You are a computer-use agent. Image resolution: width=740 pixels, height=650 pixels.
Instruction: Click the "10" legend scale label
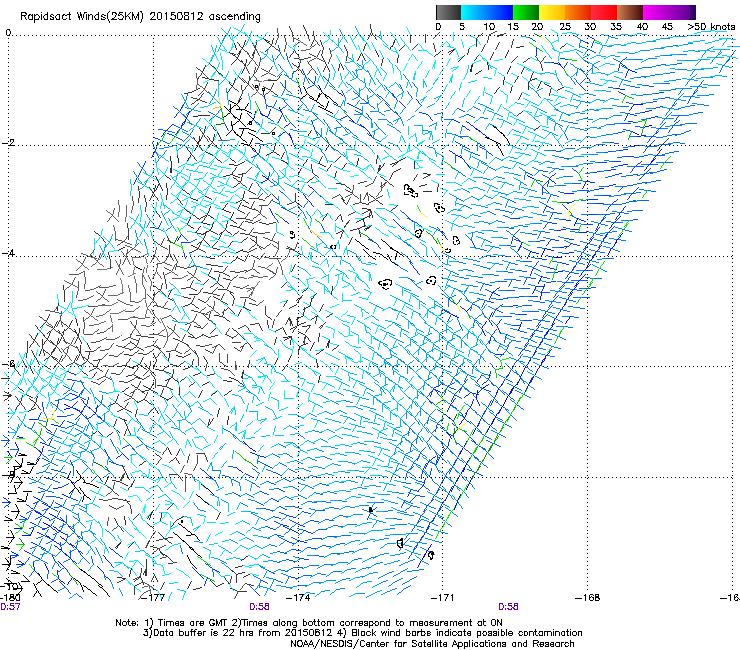pos(489,27)
